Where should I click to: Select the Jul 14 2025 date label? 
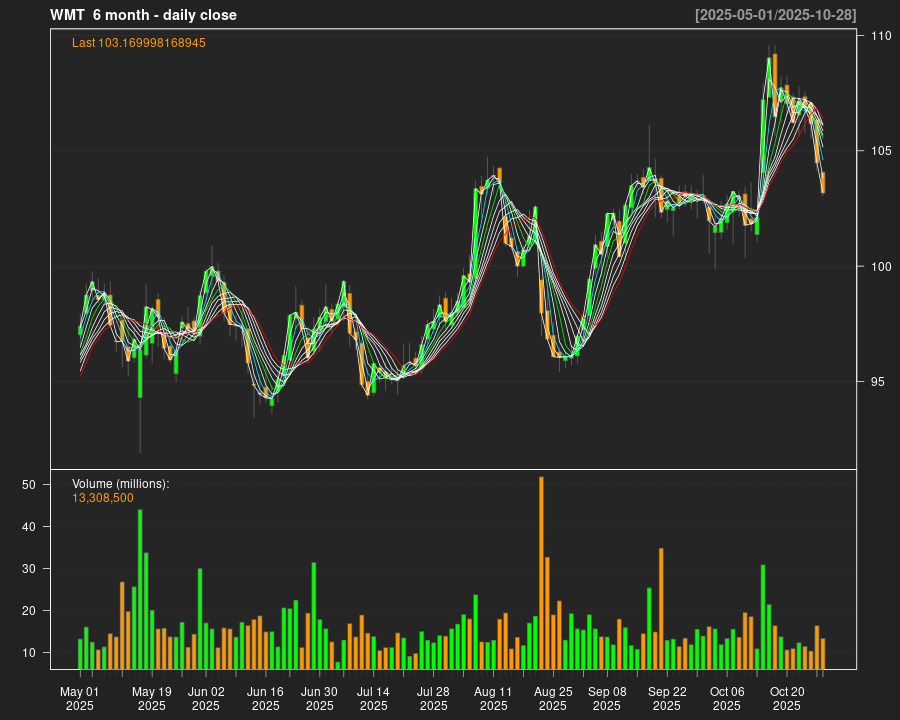coord(374,698)
